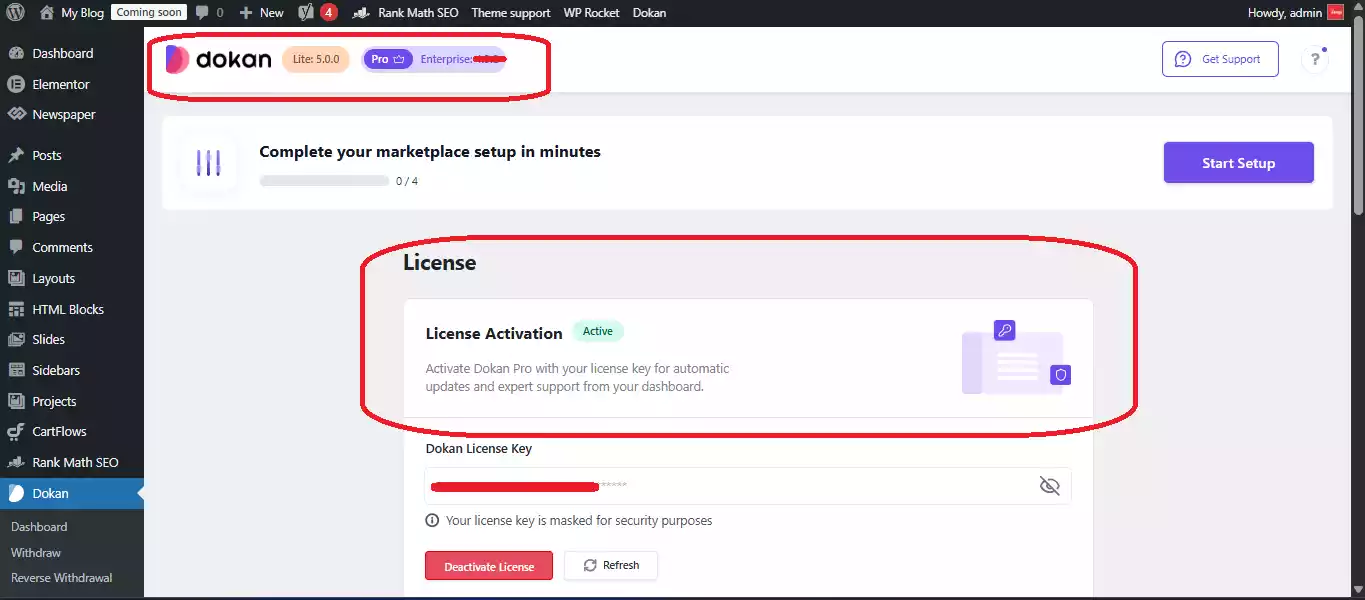Click the Get Support button
This screenshot has width=1365, height=600.
(x=1220, y=59)
